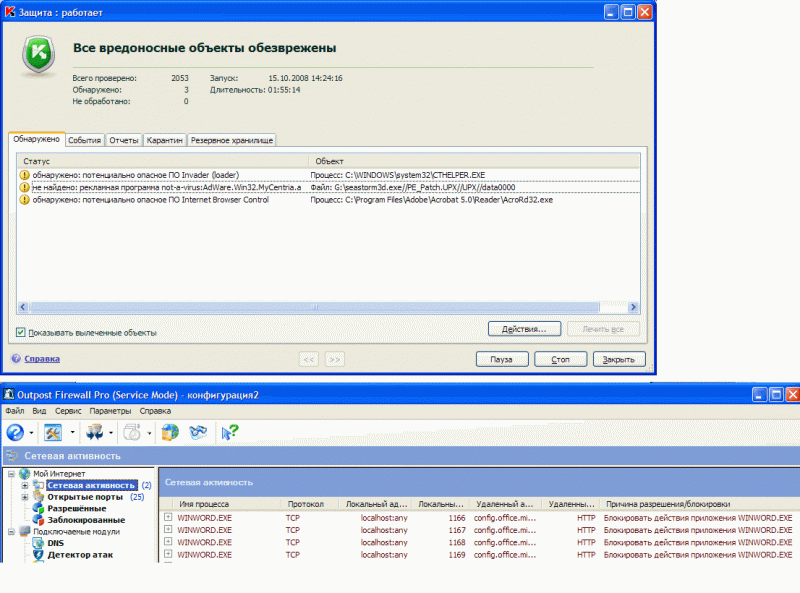Open the Справка menu in Outpost
800x593 pixels.
(155, 411)
